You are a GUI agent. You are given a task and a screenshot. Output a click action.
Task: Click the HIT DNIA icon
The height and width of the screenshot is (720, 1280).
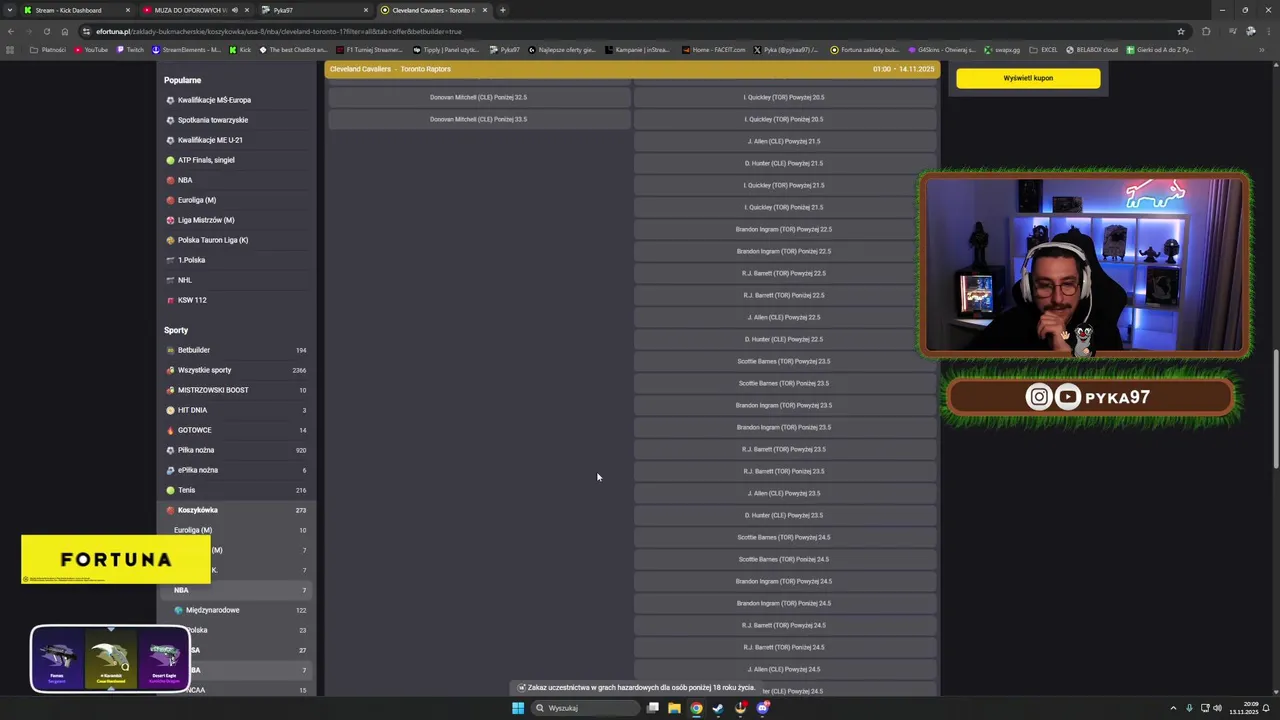click(170, 410)
